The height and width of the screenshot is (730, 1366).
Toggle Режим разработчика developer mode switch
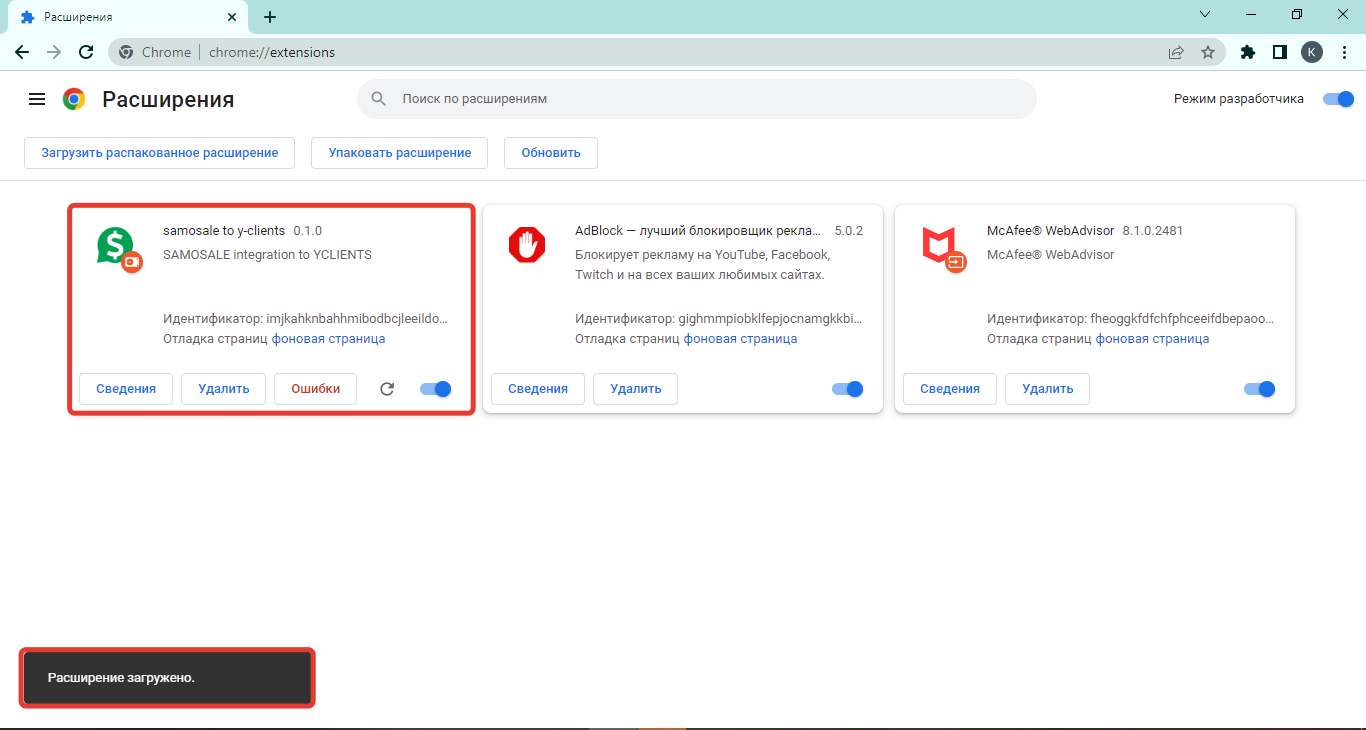pos(1338,99)
